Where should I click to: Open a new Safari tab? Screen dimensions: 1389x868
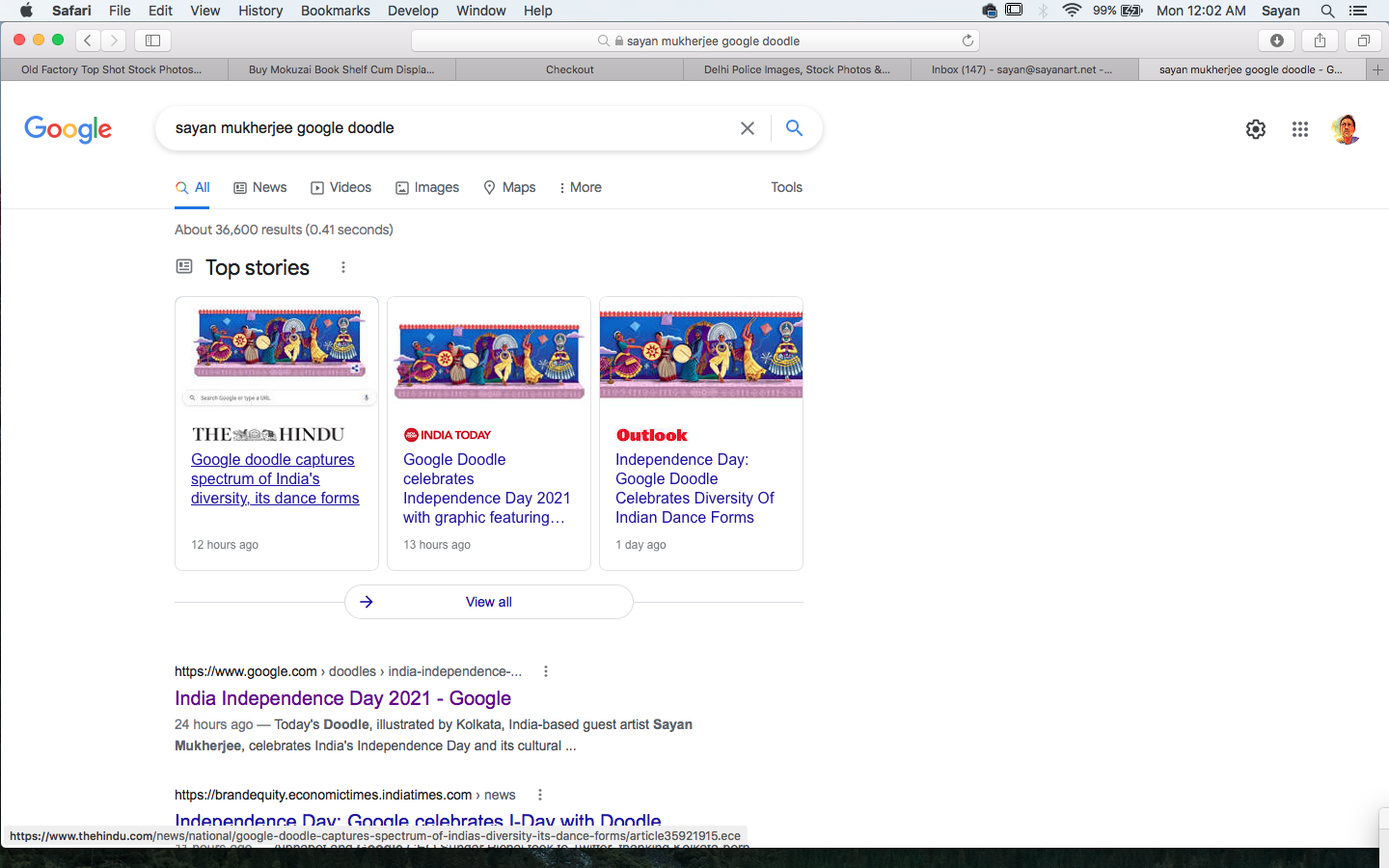tap(1377, 69)
